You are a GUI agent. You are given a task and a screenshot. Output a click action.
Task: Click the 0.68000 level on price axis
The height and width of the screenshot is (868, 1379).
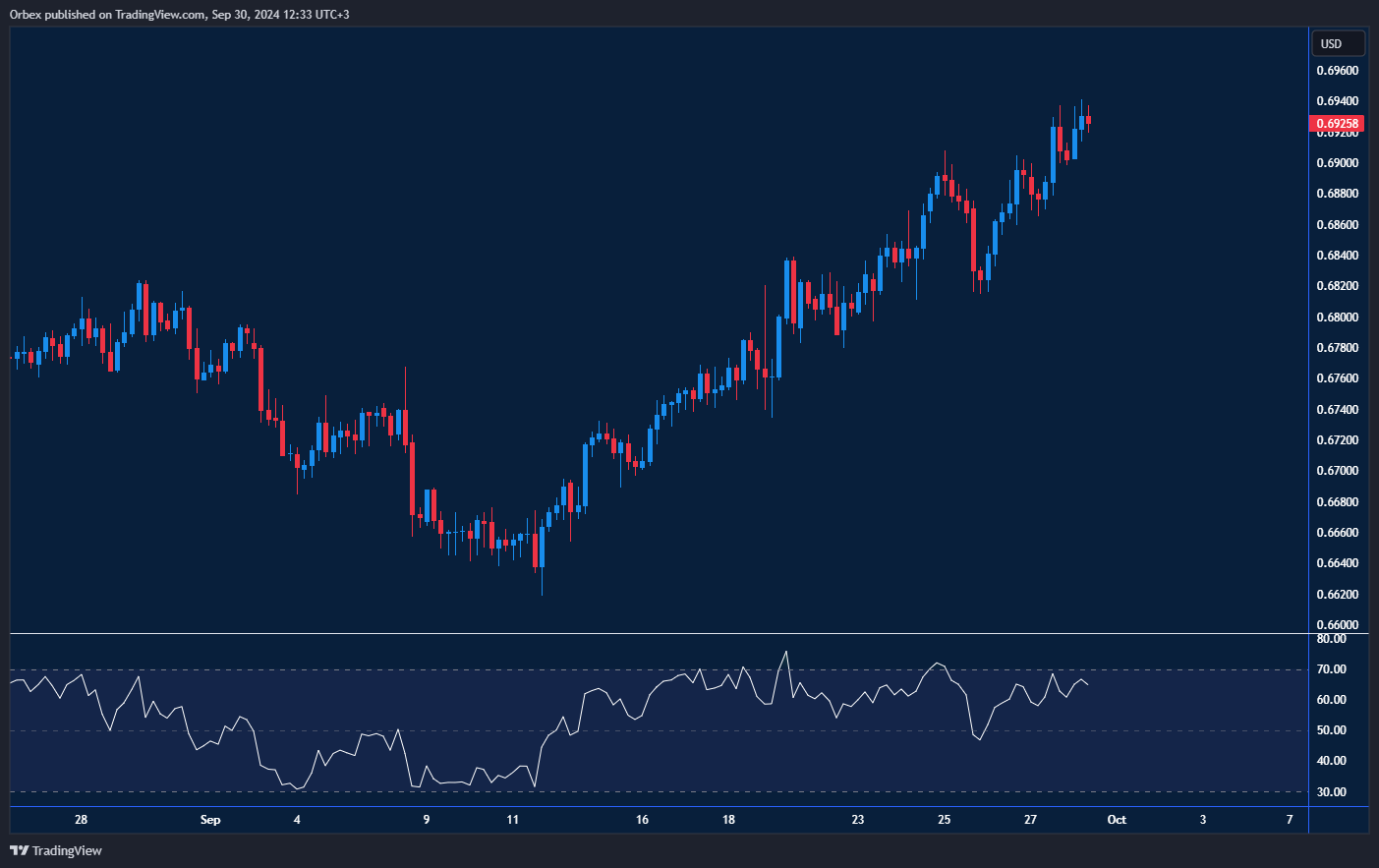click(1337, 318)
